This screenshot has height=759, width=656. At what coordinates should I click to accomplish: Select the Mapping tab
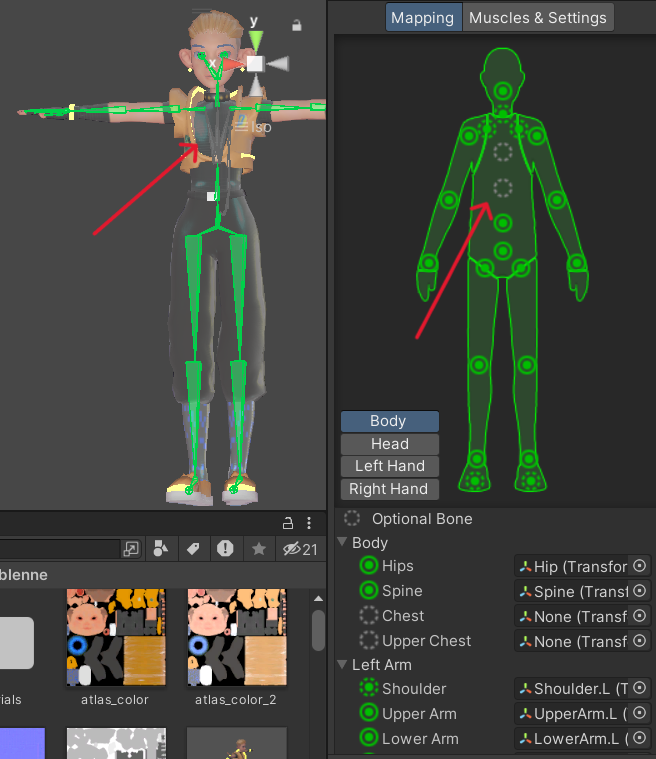point(423,18)
